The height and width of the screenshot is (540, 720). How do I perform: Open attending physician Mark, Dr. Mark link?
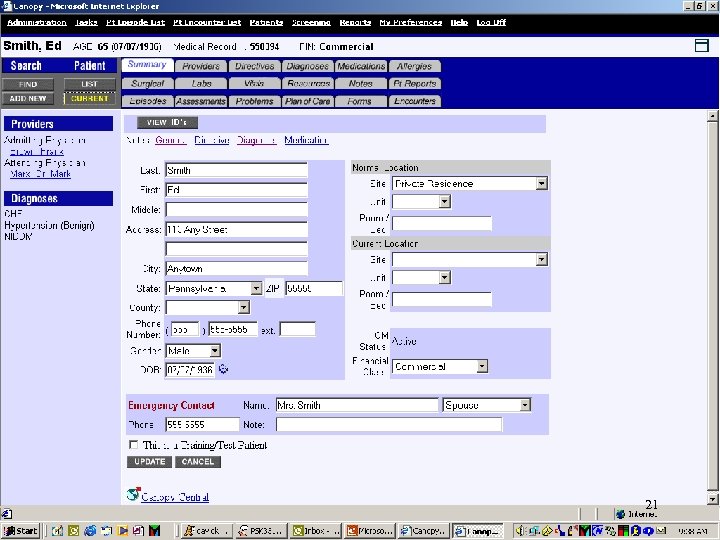(x=40, y=174)
